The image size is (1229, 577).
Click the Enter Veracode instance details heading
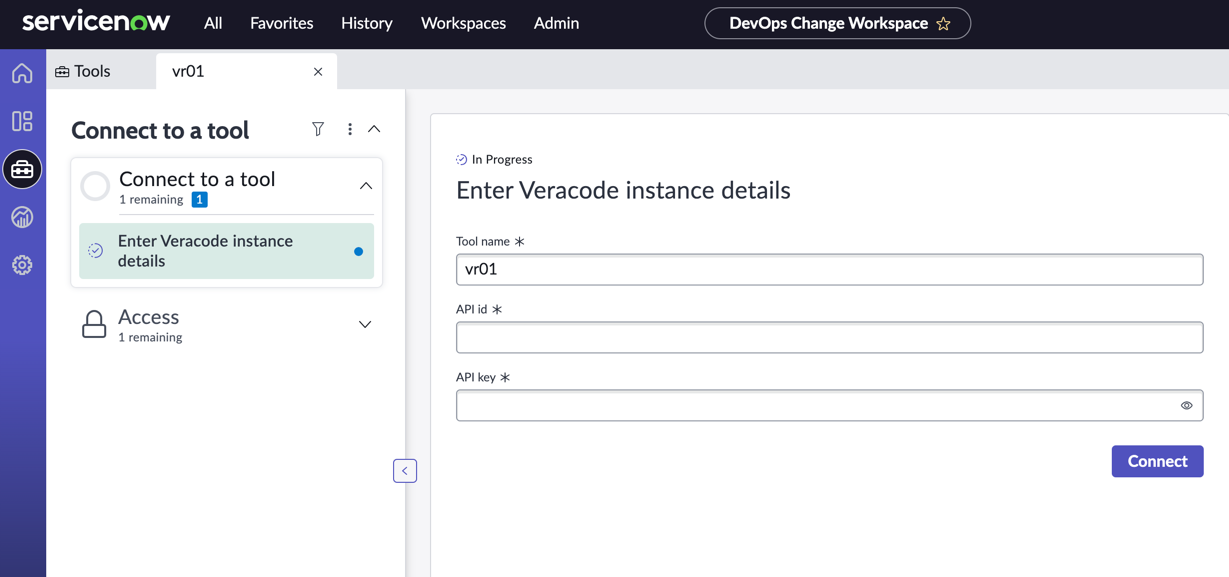click(x=623, y=190)
